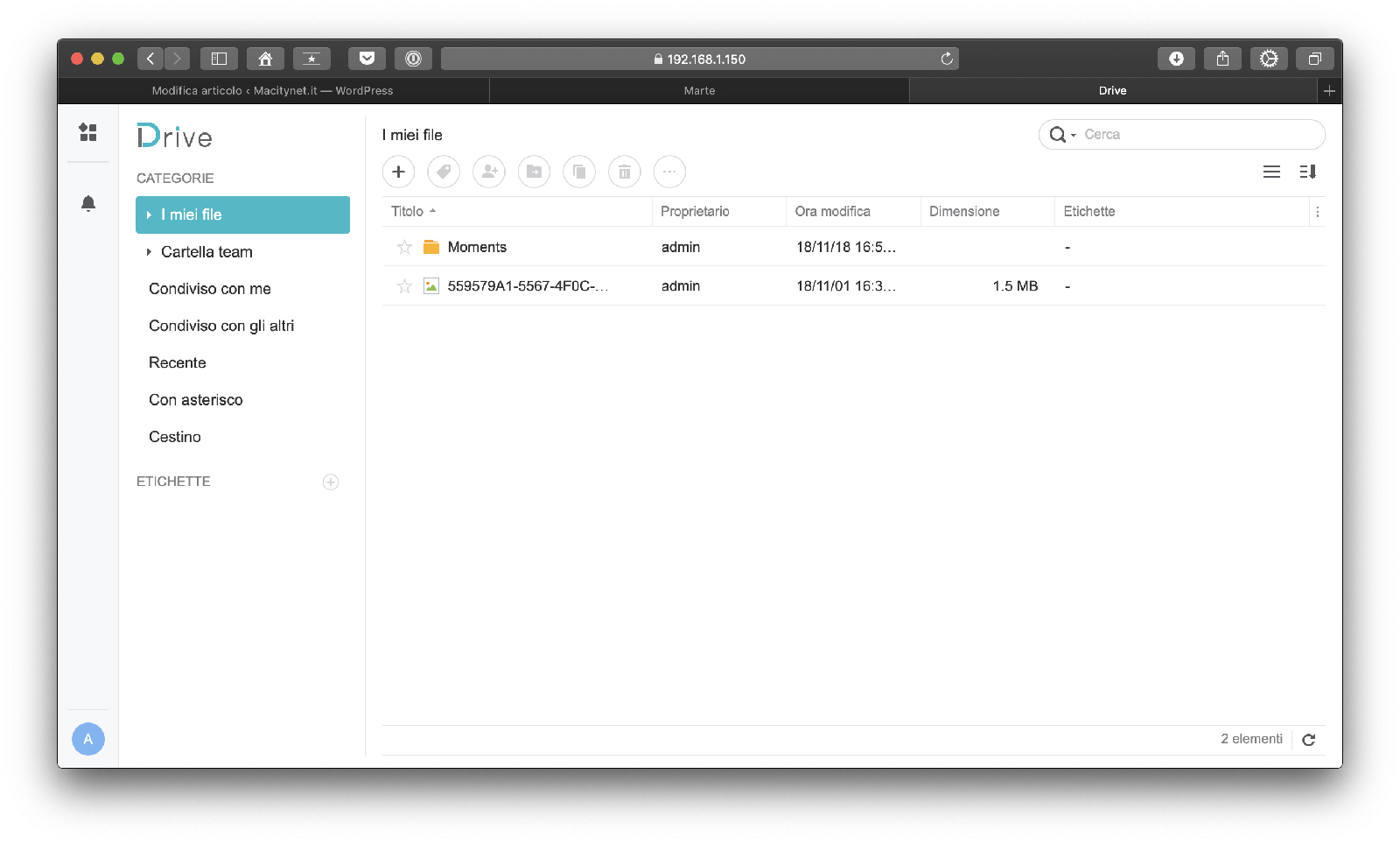Switch to list view layout icon

click(1271, 172)
